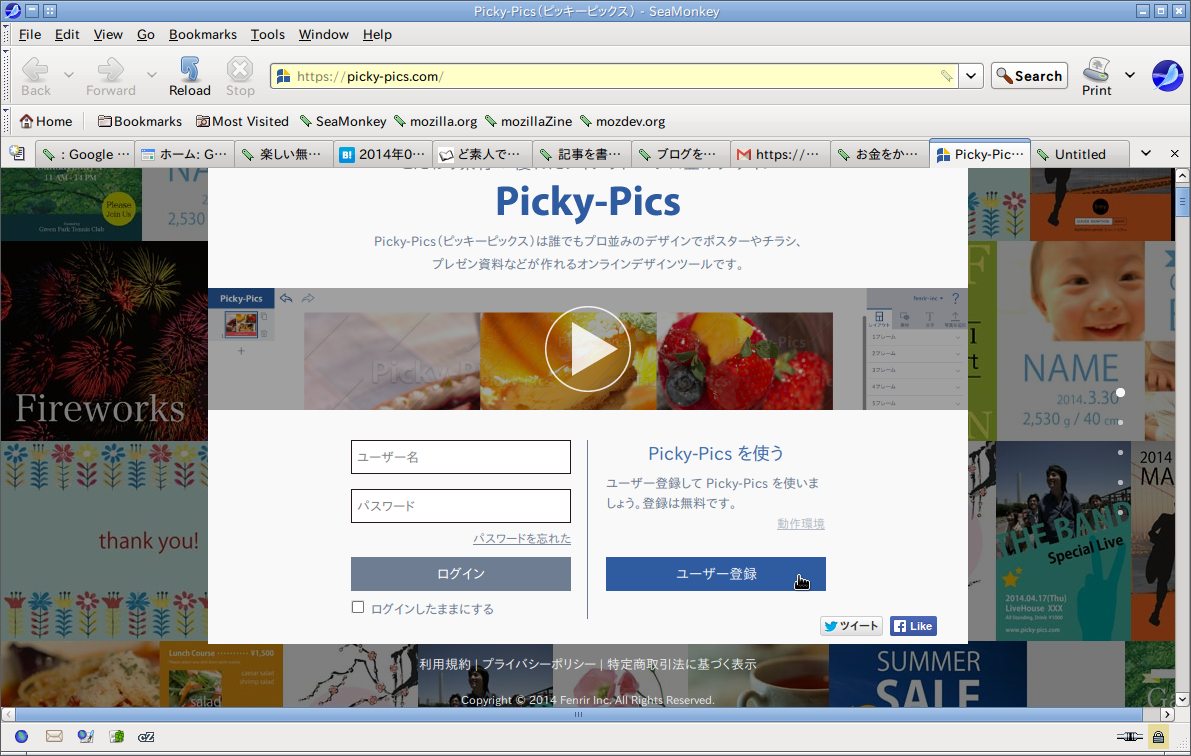
Task: Click the ユーザー名 username field
Action: tap(460, 457)
